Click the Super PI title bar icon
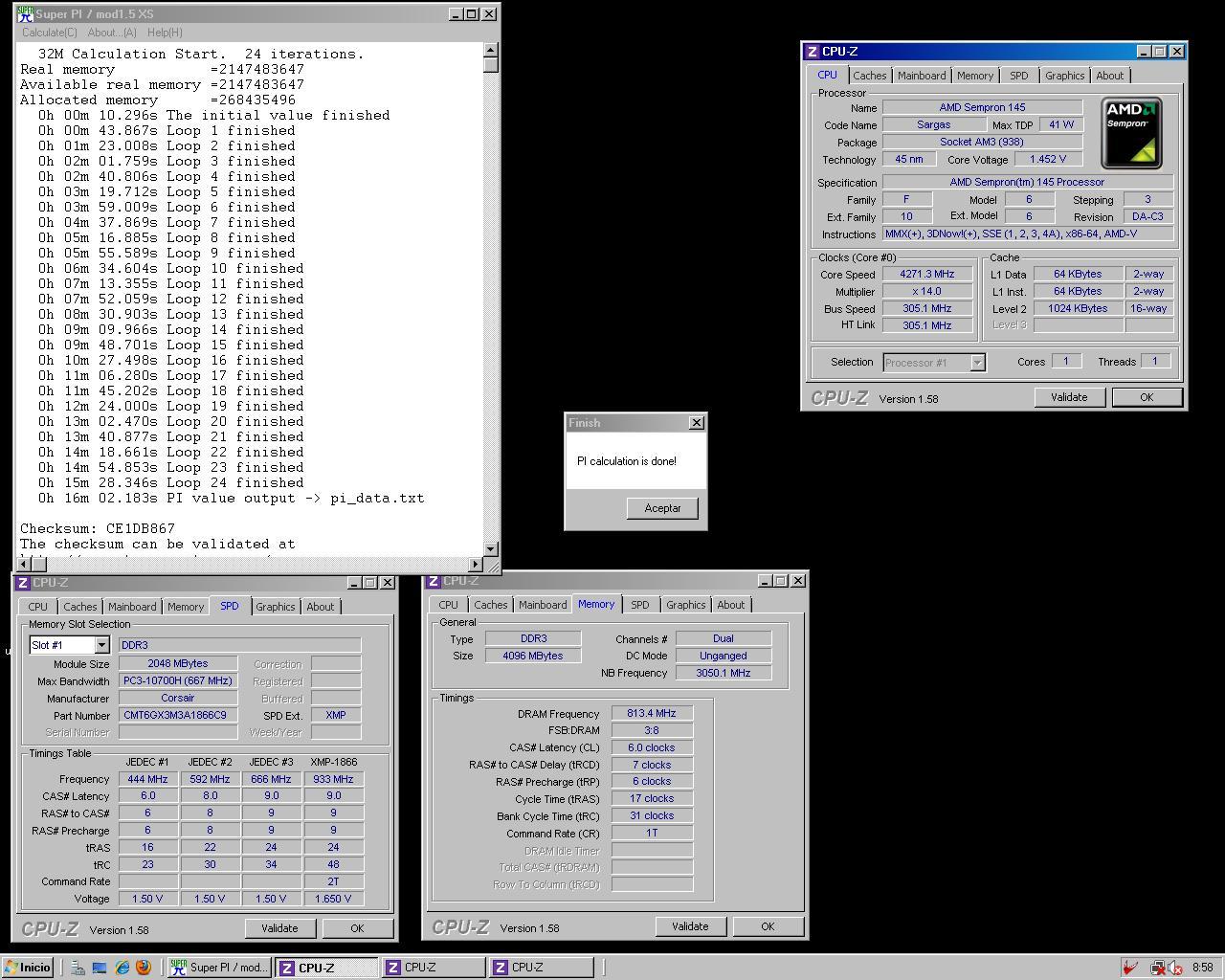The width and height of the screenshot is (1225, 980). [26, 13]
